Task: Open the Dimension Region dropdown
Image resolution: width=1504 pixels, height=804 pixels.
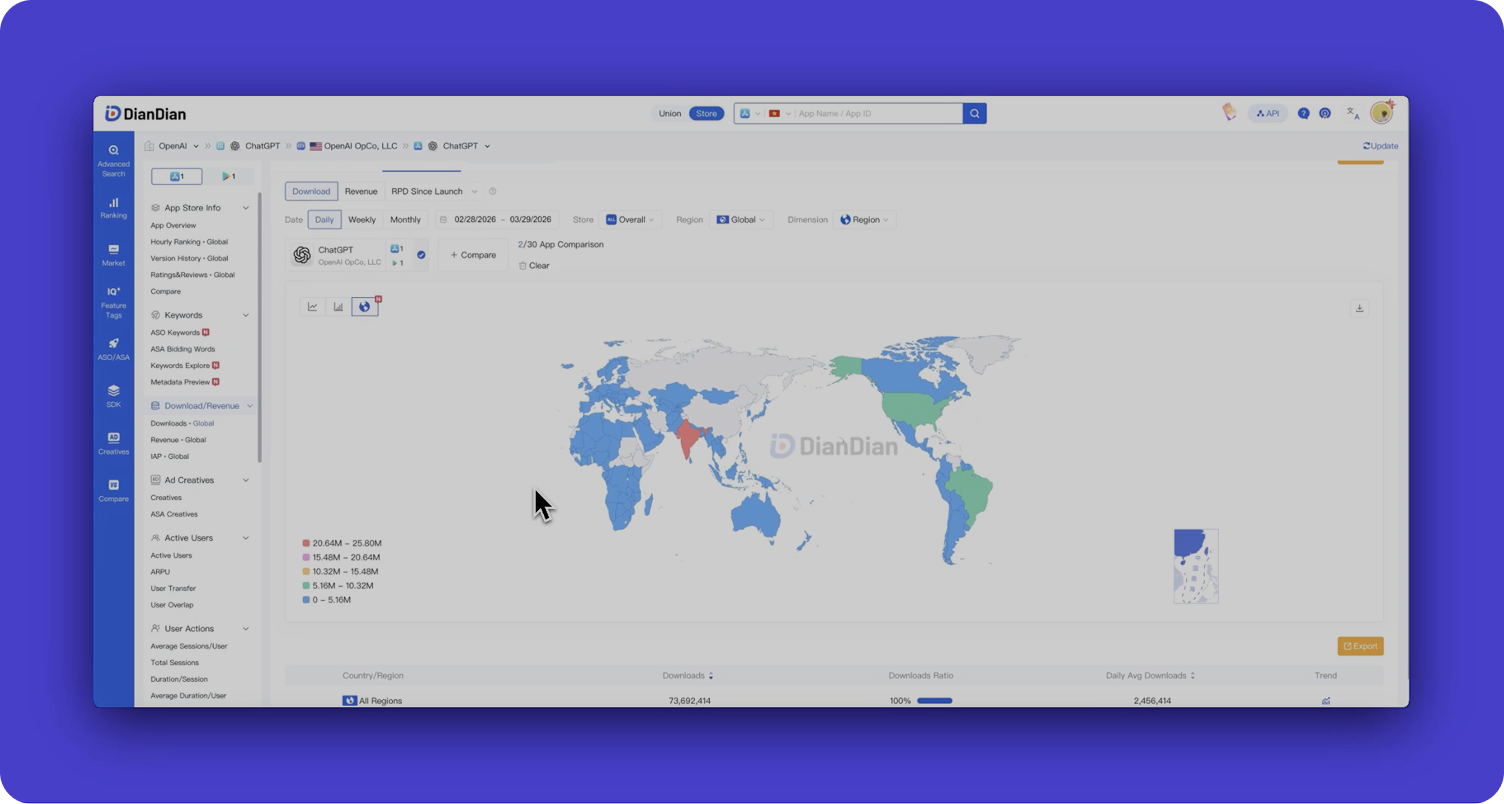Action: point(864,220)
